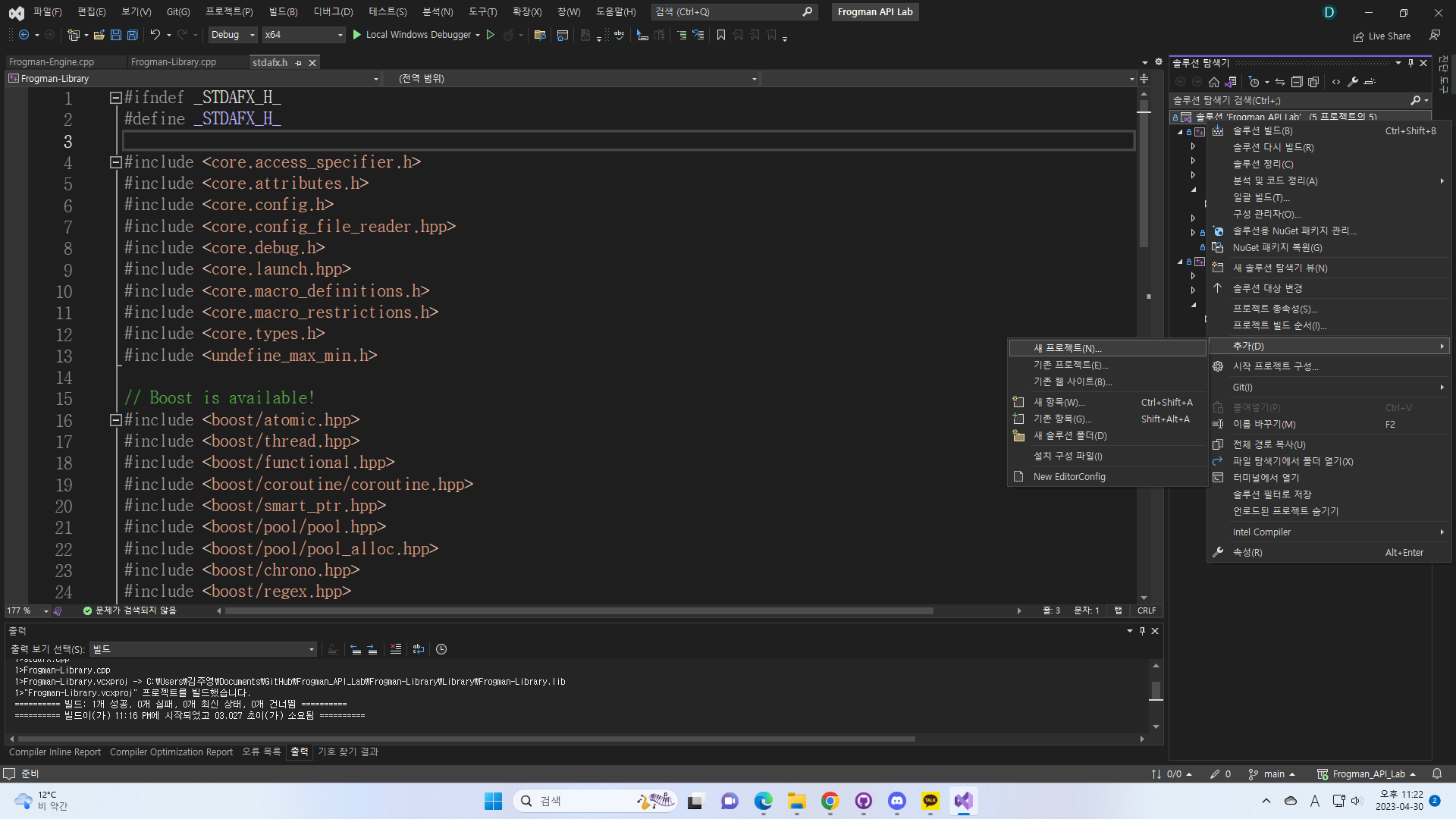Go to previous message in Output panel
Screen dimensions: 1456x819
click(356, 649)
